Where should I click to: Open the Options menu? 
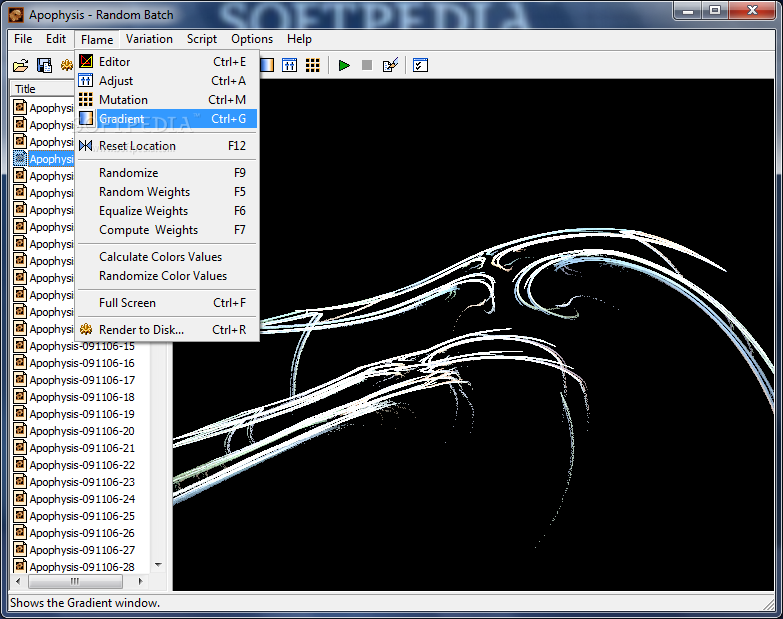(x=252, y=39)
